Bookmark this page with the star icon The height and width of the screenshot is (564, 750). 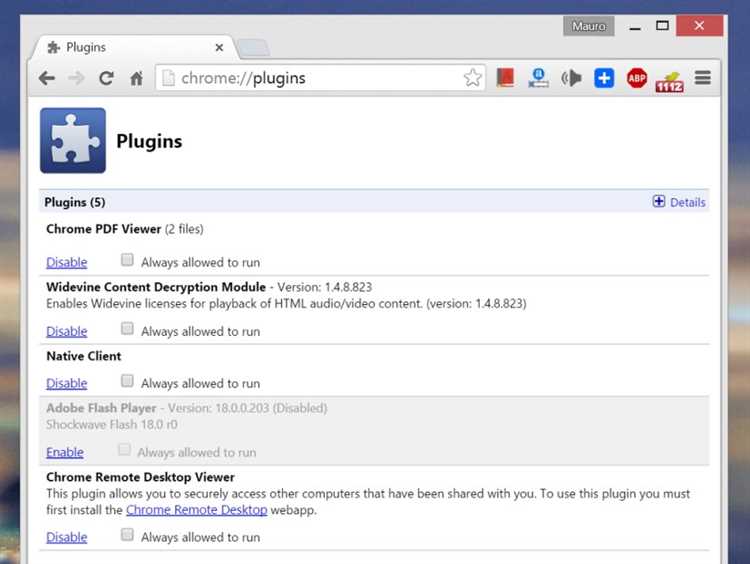click(472, 78)
